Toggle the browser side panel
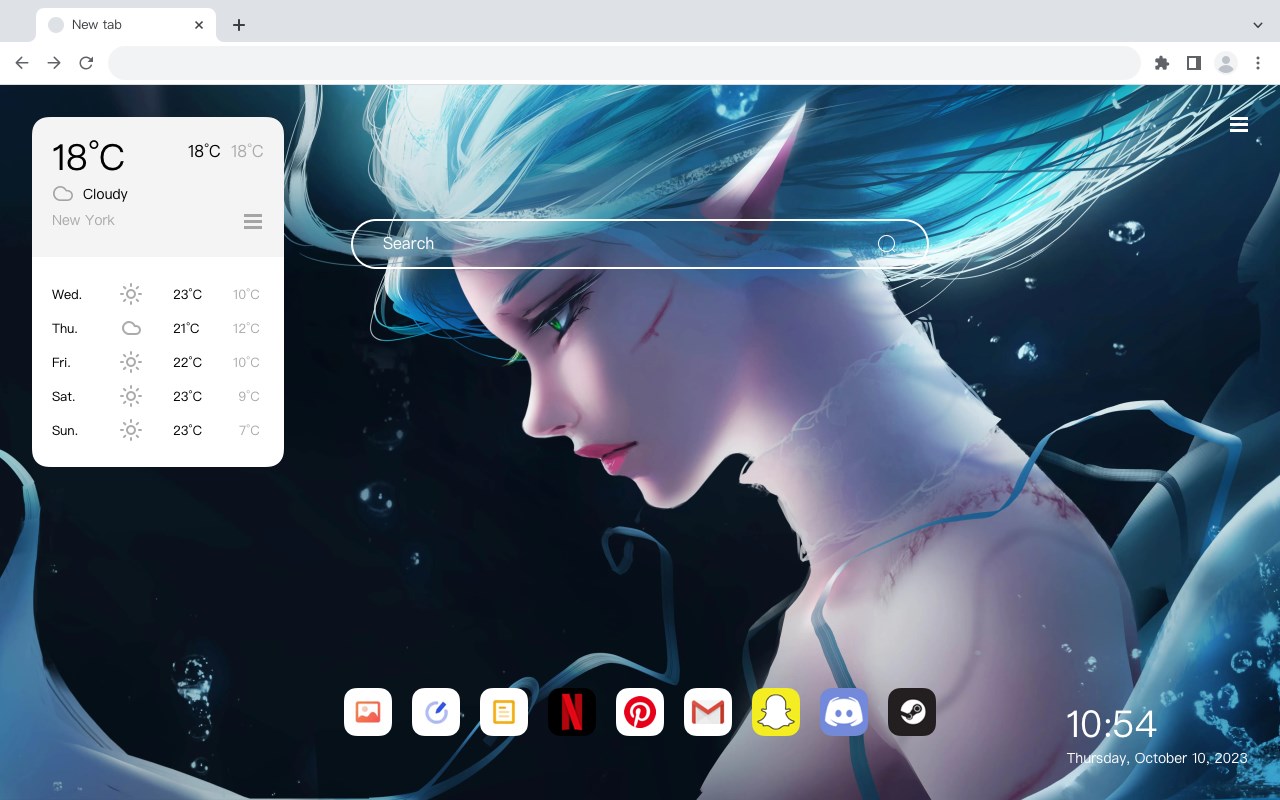Screen dimensions: 1280x800 coord(1193,63)
